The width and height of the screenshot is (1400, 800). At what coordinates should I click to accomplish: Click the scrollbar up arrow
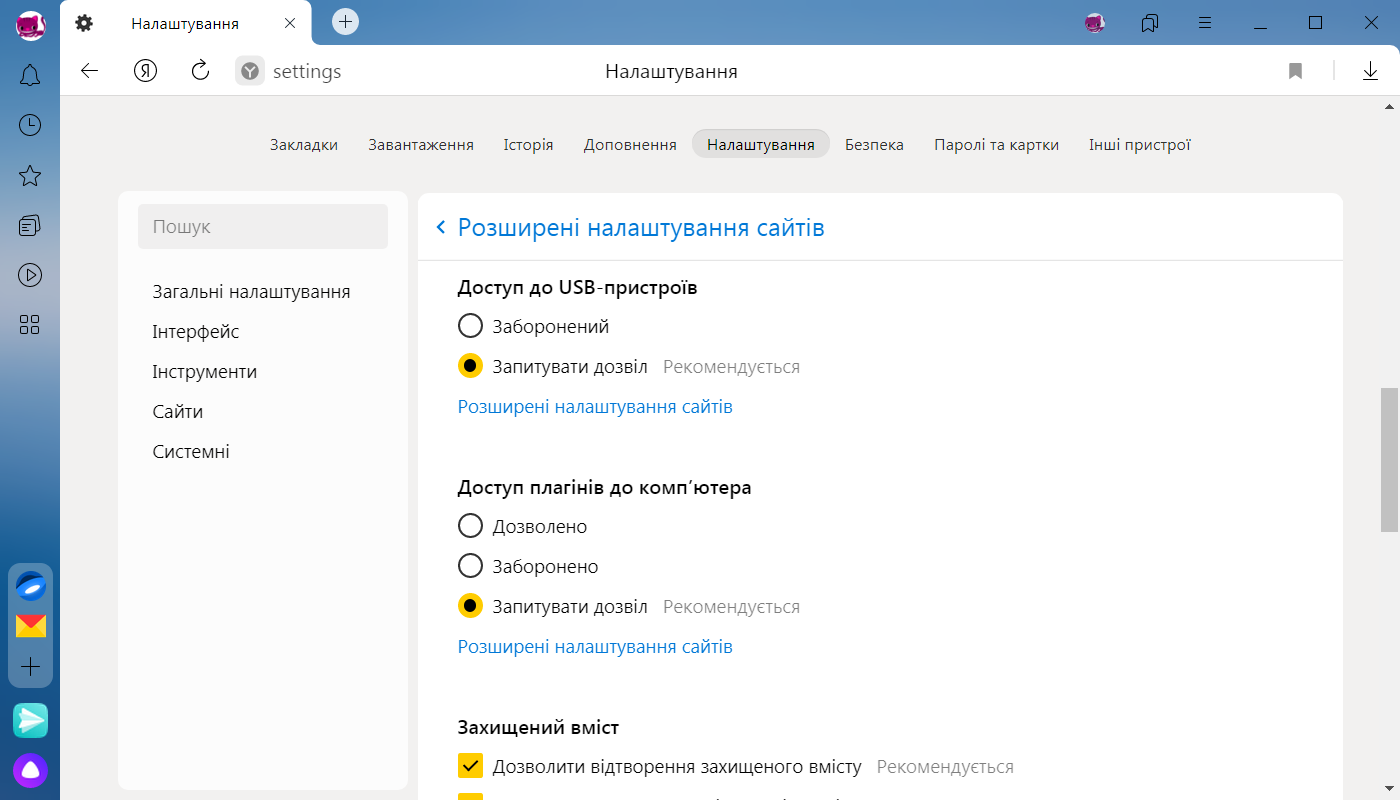tap(1389, 105)
